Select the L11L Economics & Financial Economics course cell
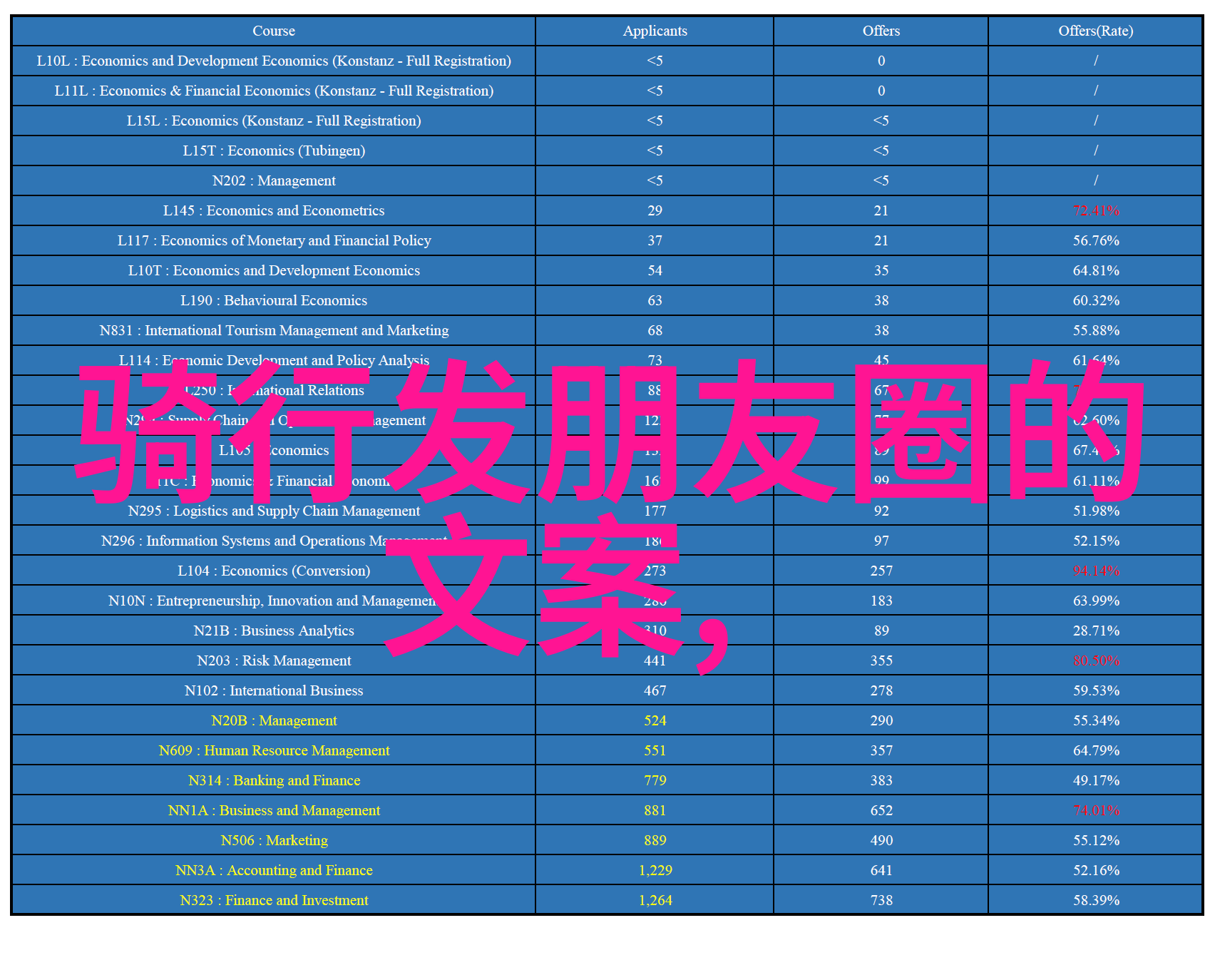1220x980 pixels. coord(274,91)
